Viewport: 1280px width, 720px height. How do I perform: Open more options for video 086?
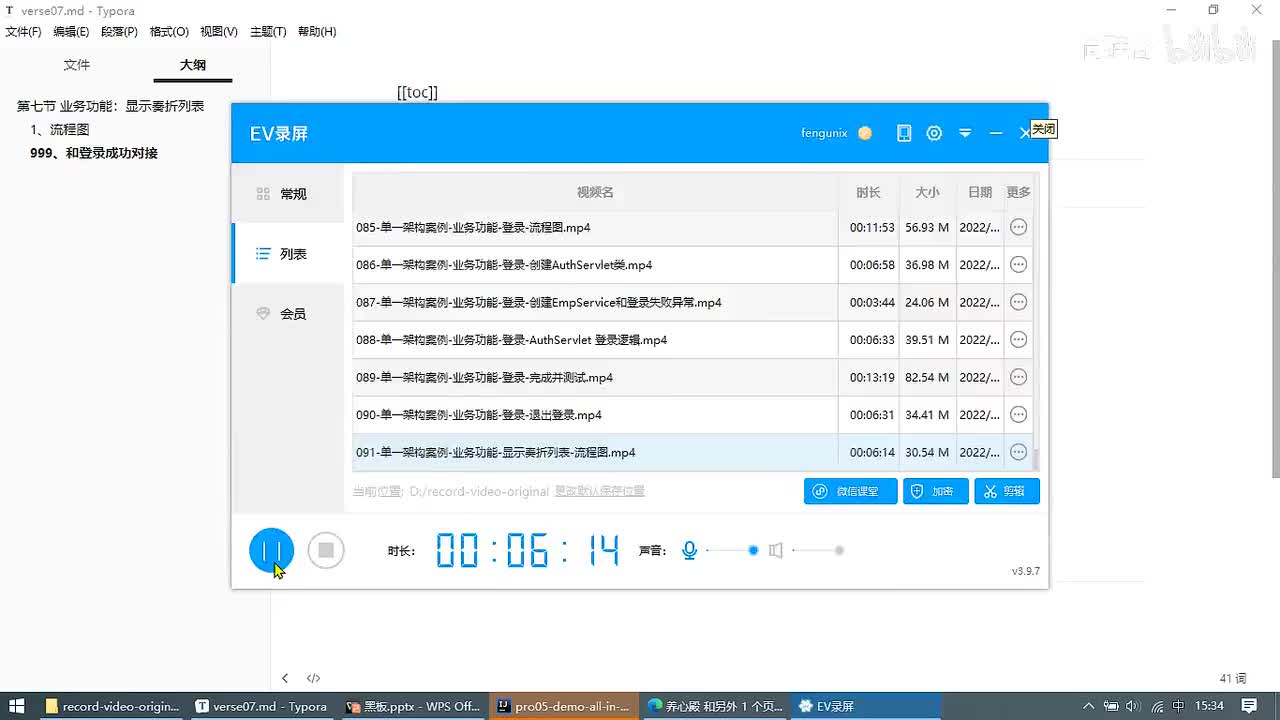point(1018,265)
